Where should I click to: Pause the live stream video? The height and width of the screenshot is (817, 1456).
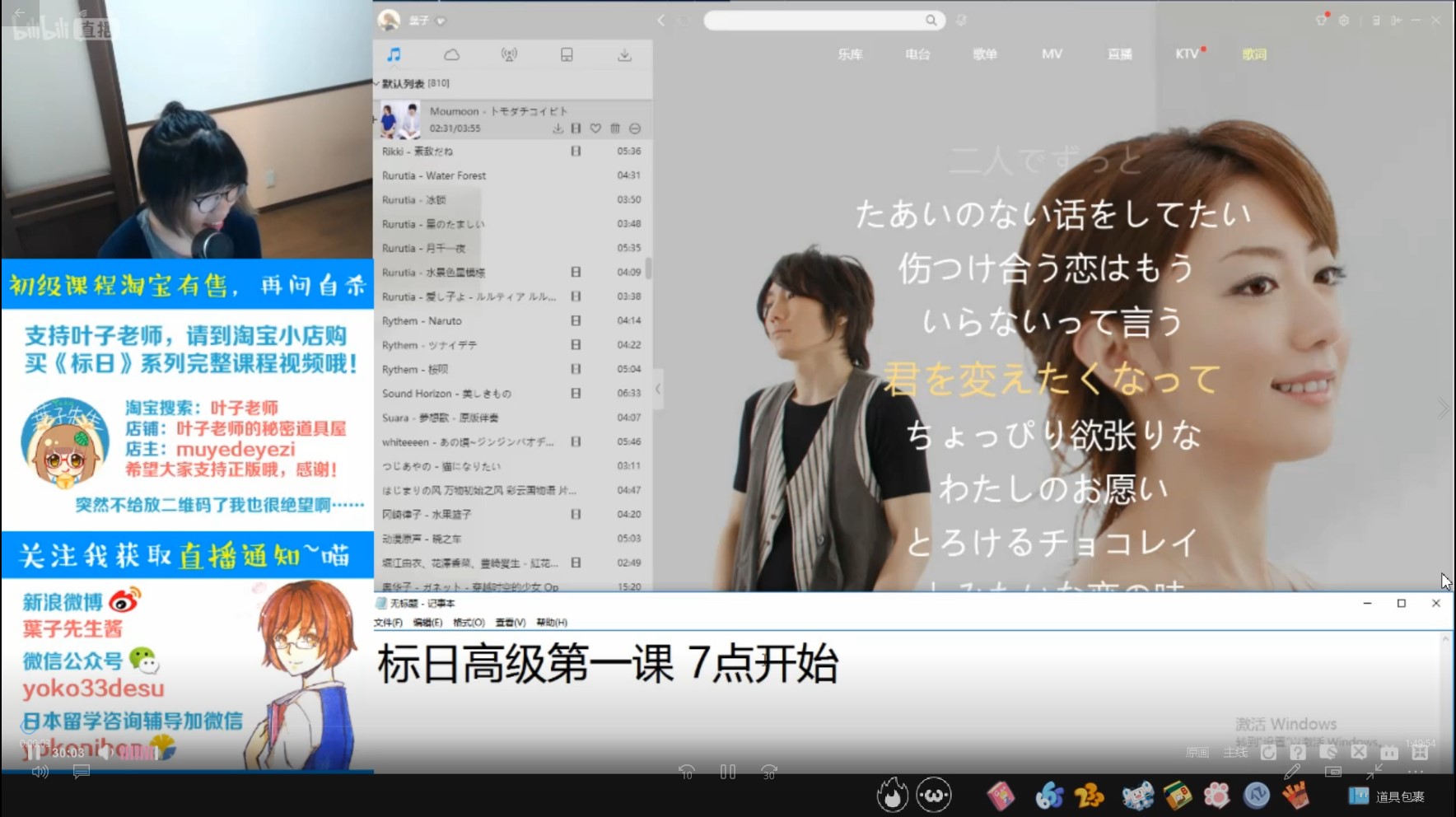click(x=728, y=773)
